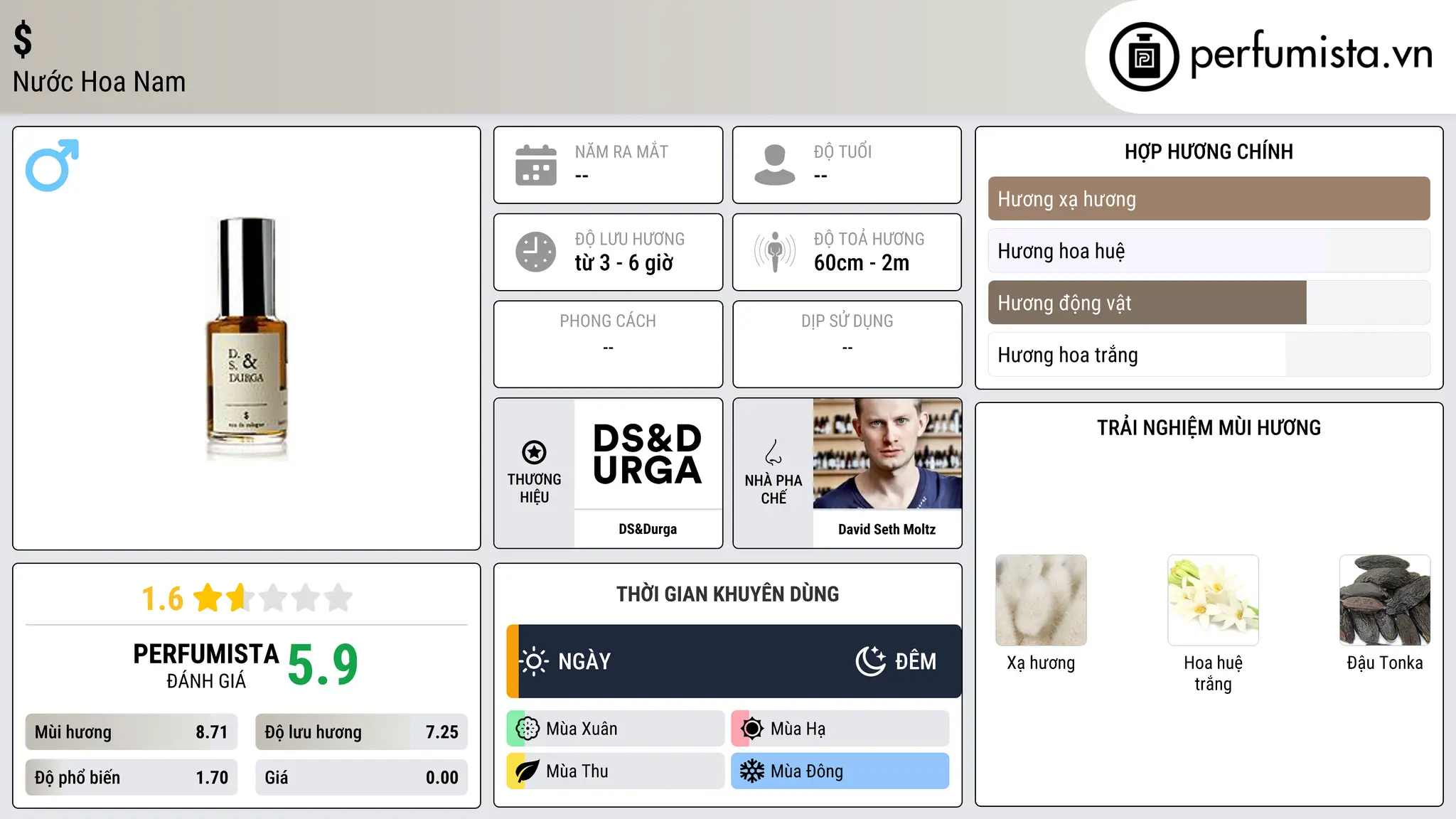The height and width of the screenshot is (819, 1456).
Task: Click the spring flower icon
Action: (x=528, y=728)
